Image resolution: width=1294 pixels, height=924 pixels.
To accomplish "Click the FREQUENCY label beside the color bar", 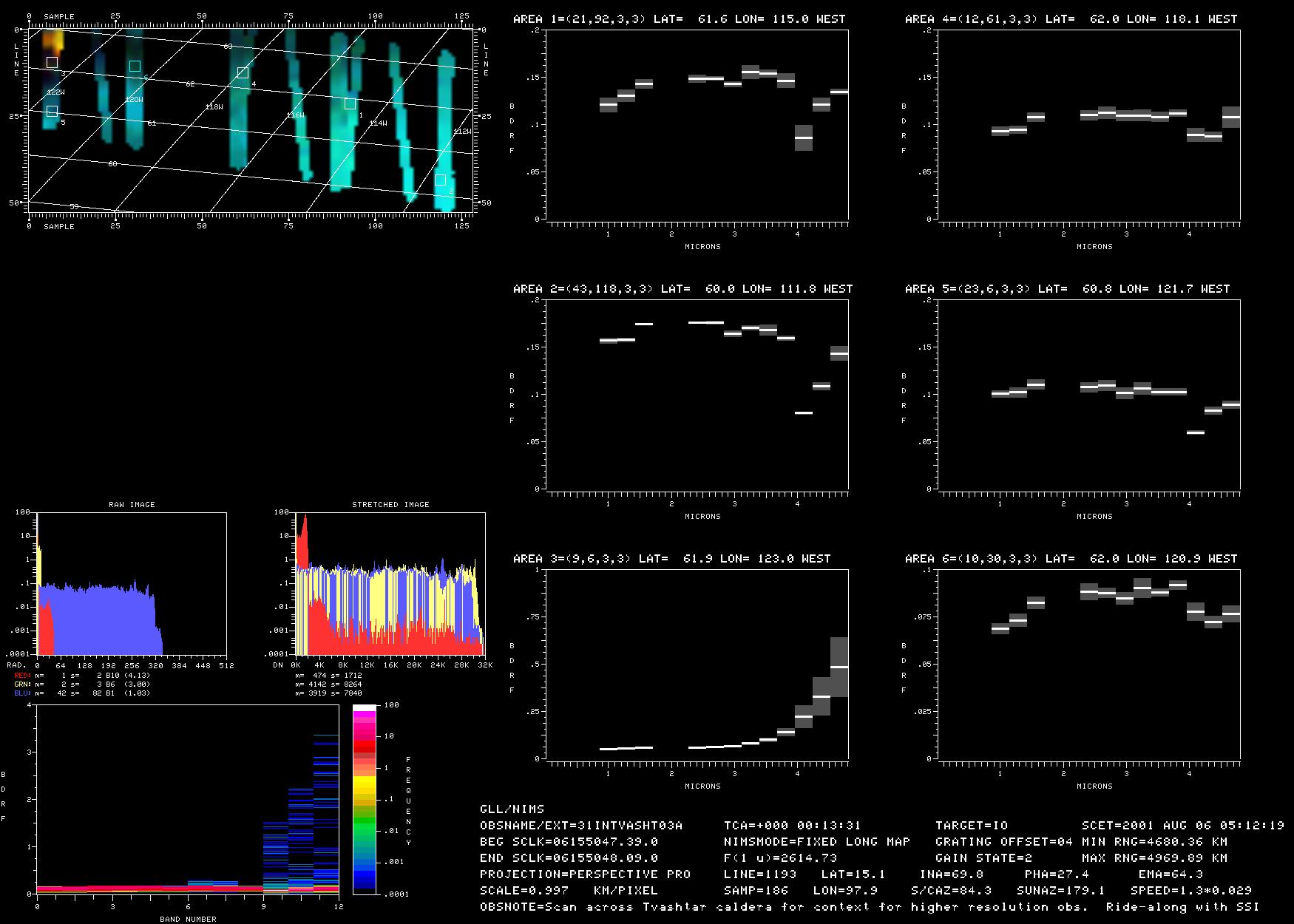I will coord(408,801).
